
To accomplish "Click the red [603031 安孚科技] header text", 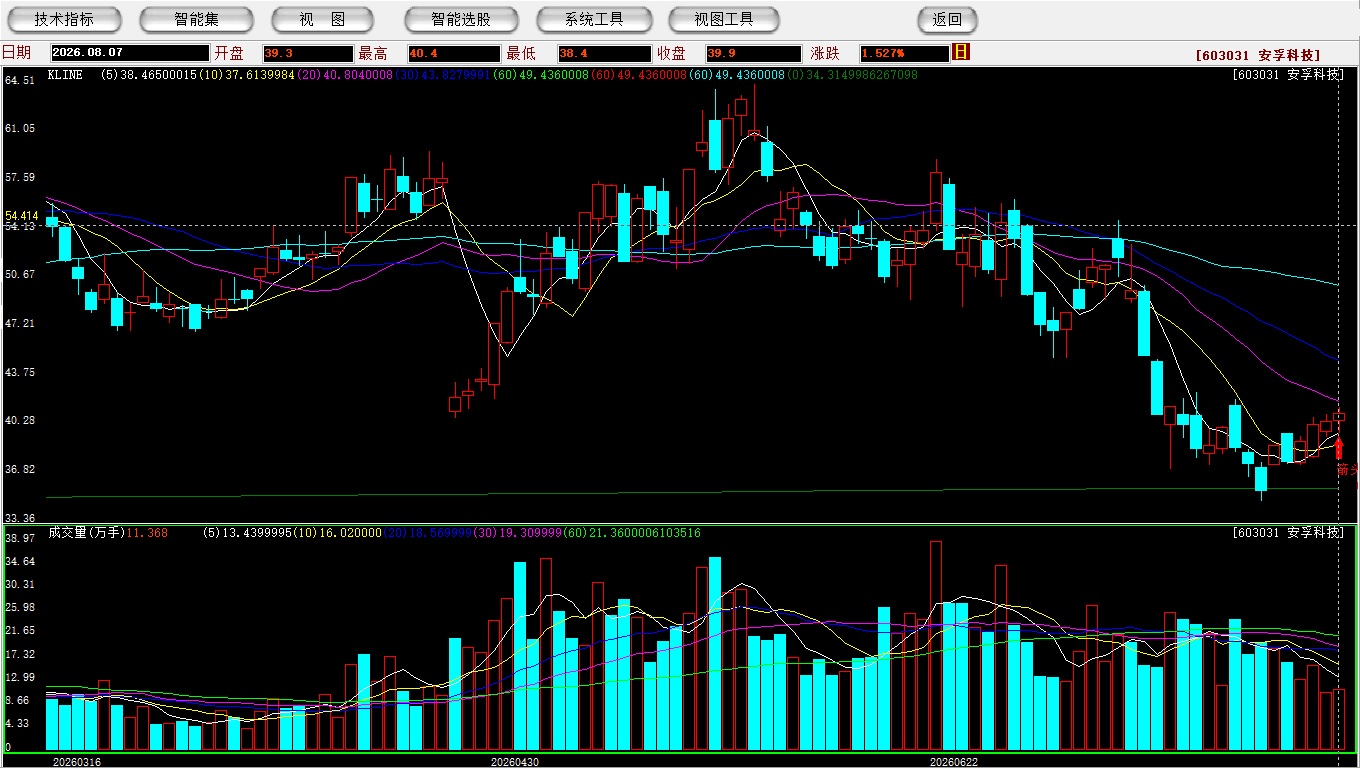I will click(x=1258, y=56).
